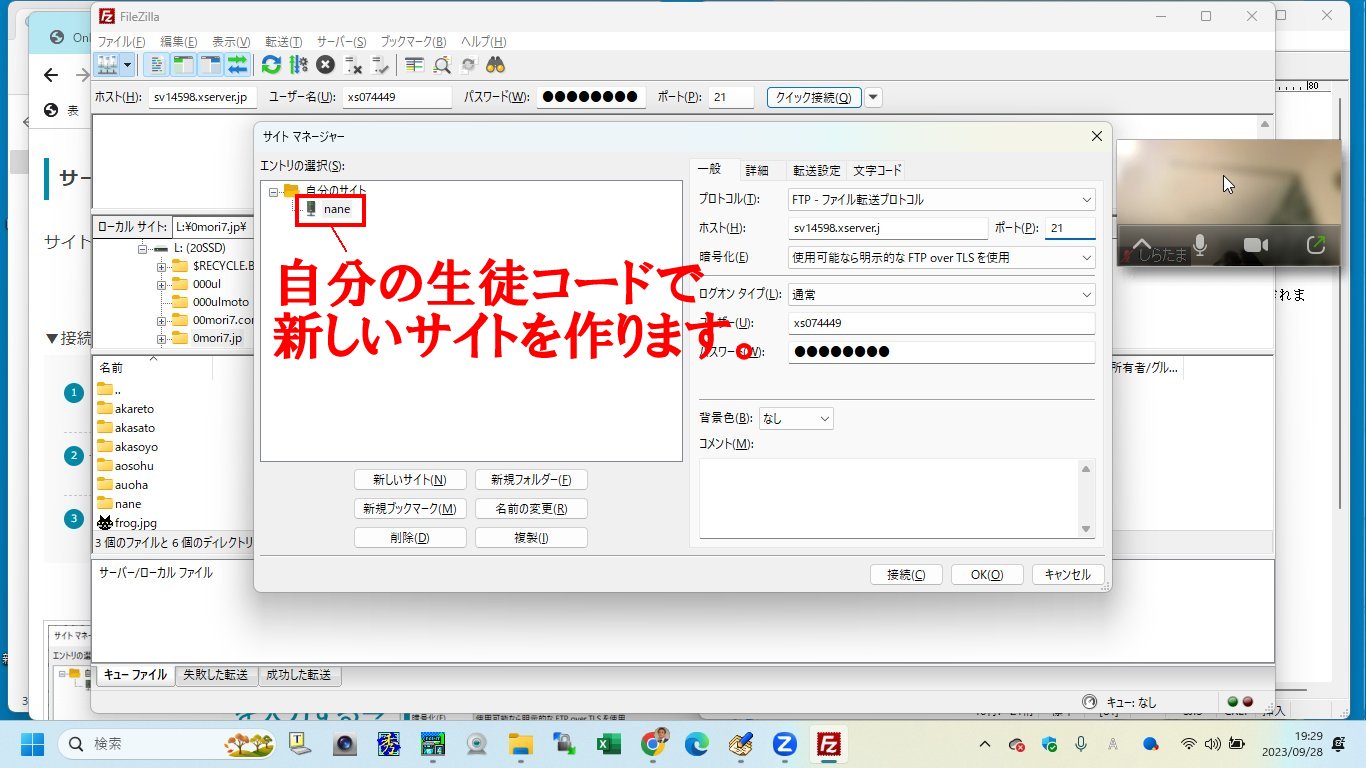Expand the $RECYCLE.BIN folder node
The height and width of the screenshot is (768, 1366).
coord(161,266)
